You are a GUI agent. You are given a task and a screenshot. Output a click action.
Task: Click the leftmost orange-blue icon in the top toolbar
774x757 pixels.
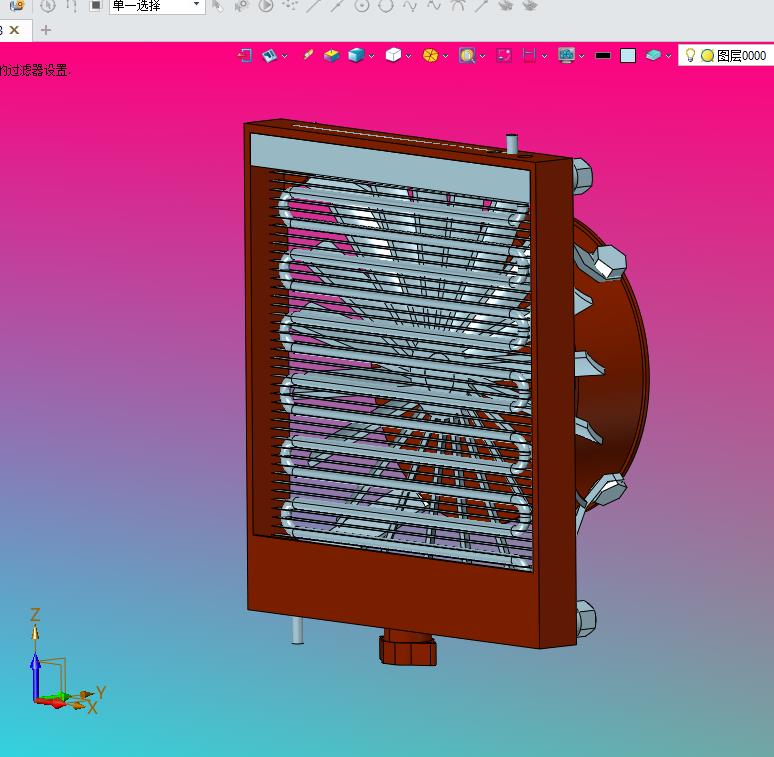point(18,5)
